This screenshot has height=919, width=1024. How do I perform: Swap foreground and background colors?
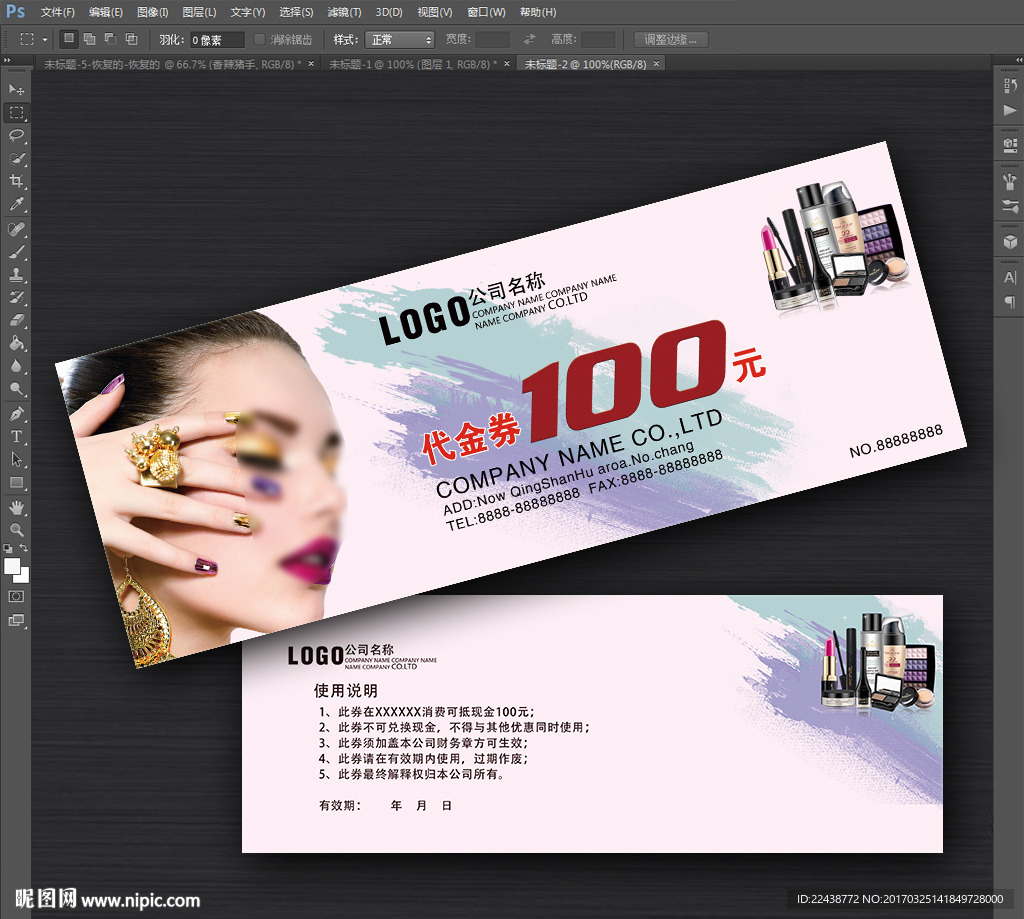(24, 548)
